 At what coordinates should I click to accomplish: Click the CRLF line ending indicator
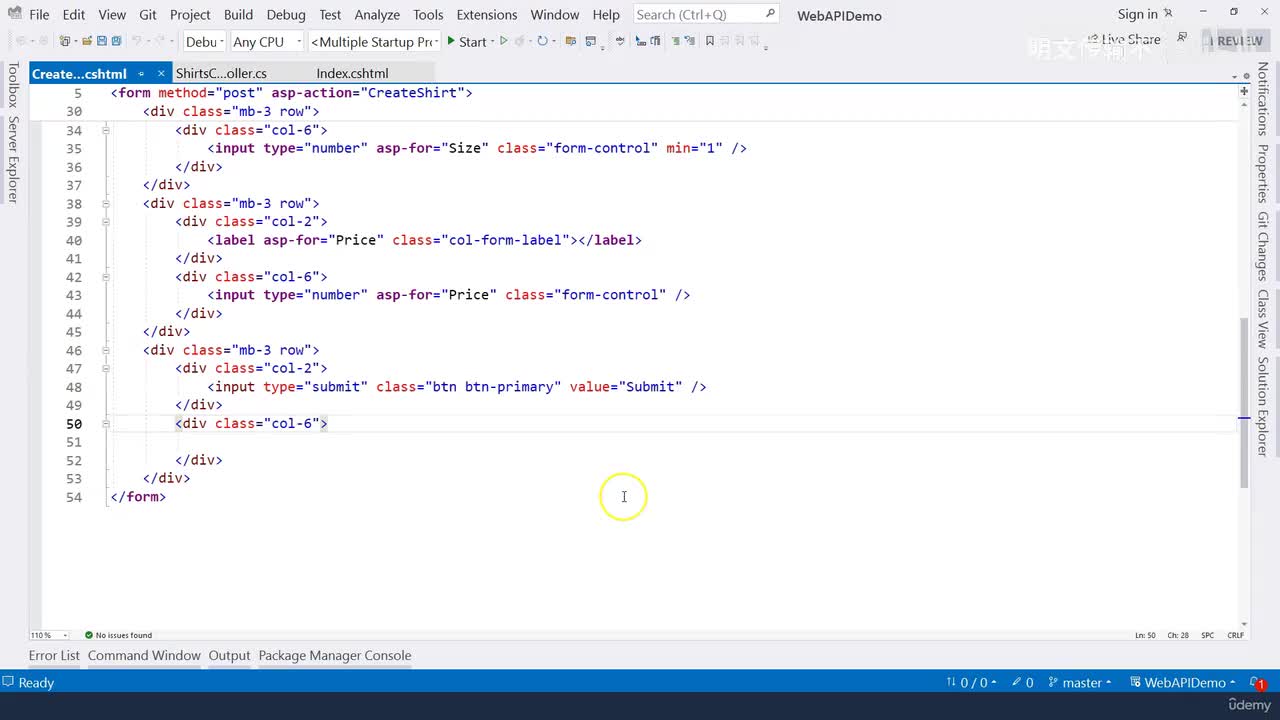click(1236, 635)
